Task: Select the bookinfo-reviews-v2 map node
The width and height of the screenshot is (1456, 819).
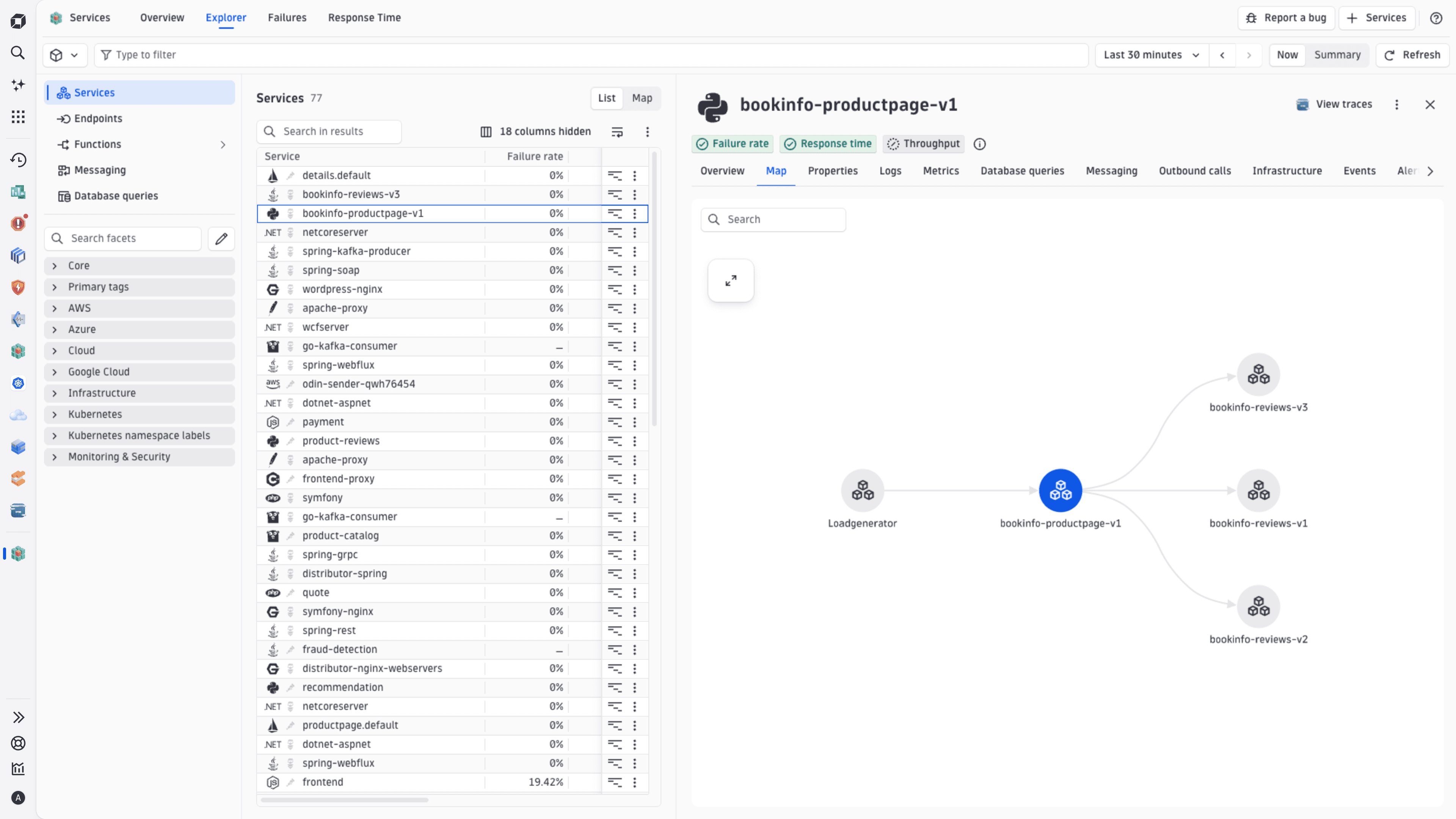Action: click(1259, 607)
